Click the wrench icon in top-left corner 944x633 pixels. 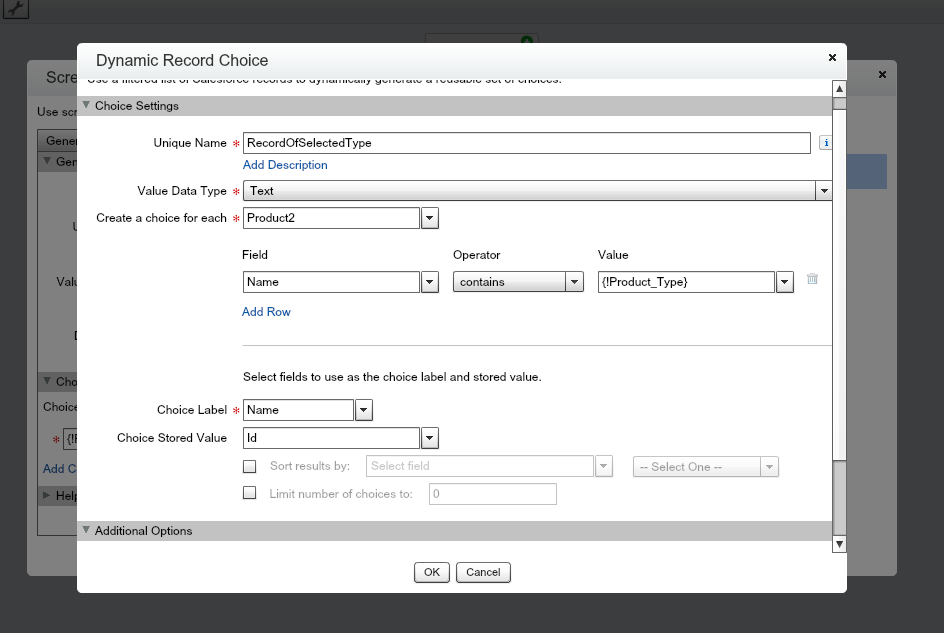(16, 9)
